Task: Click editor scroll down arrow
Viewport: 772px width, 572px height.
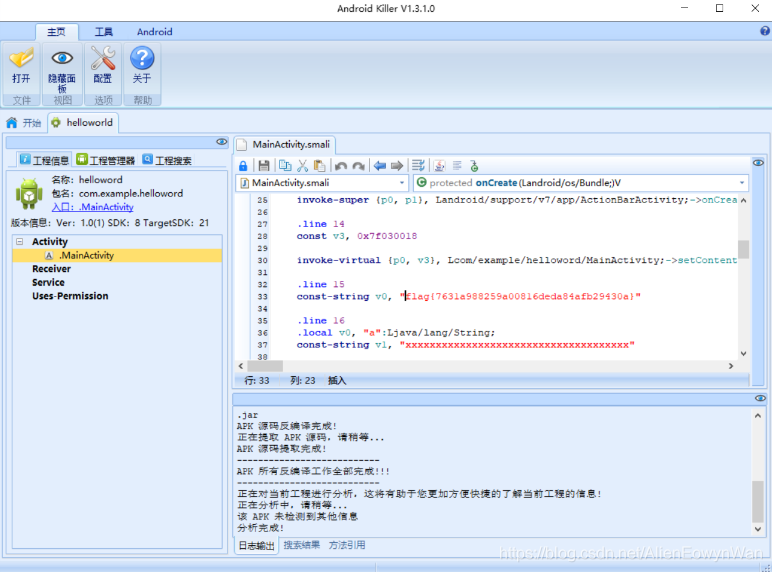Action: coord(743,353)
